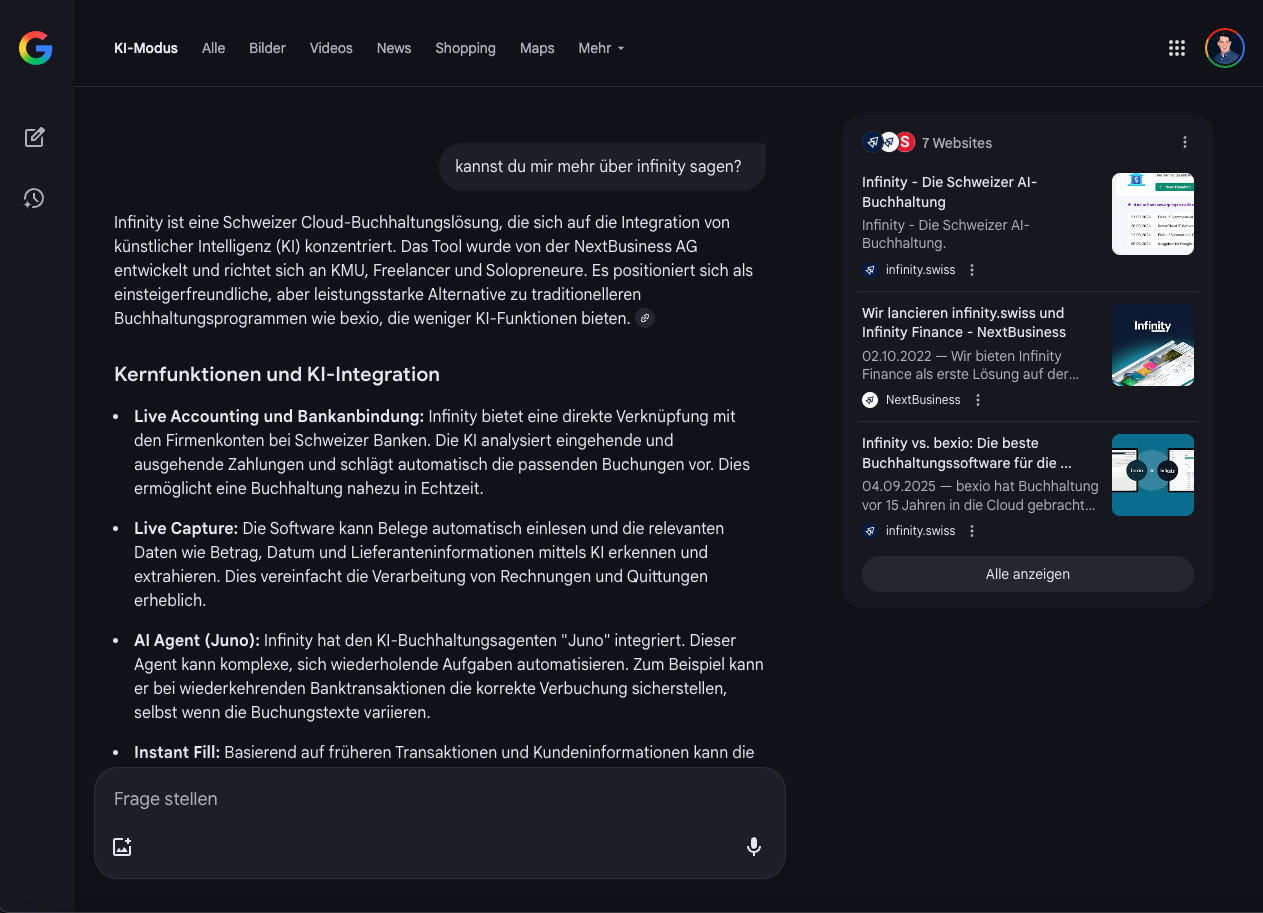Open 'Wir lancieren infinity.swiss' article link

click(964, 322)
